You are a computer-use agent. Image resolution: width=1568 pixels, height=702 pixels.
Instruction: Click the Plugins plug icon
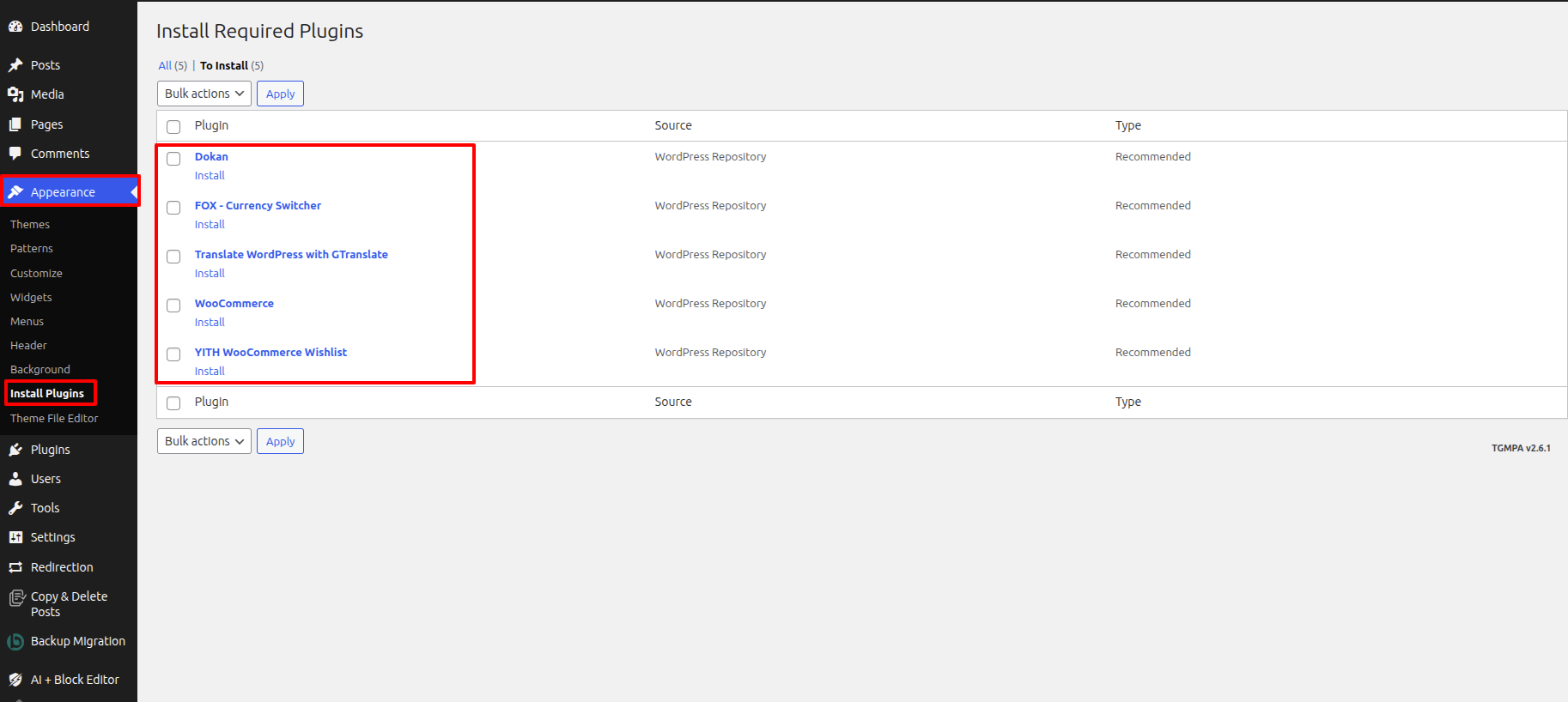(15, 450)
